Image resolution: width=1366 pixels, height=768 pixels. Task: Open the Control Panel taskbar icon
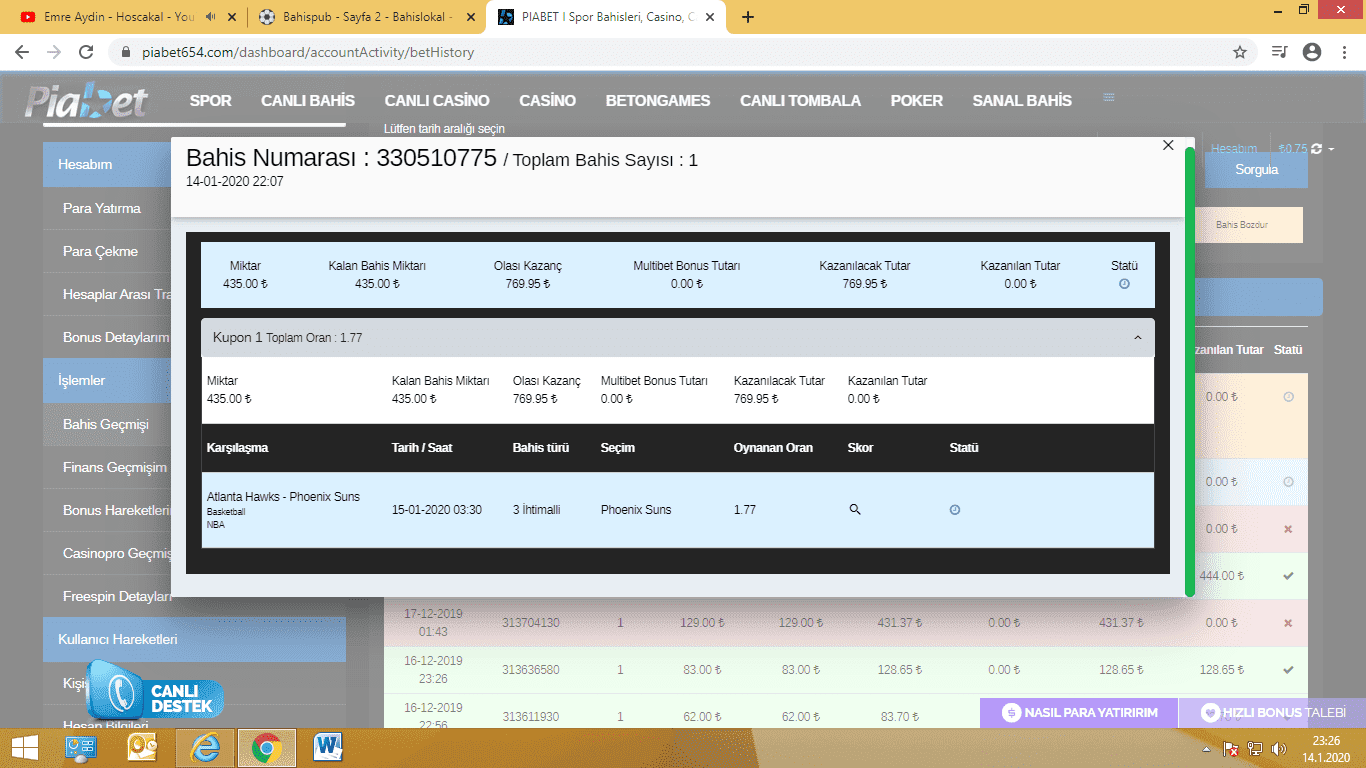(x=81, y=747)
